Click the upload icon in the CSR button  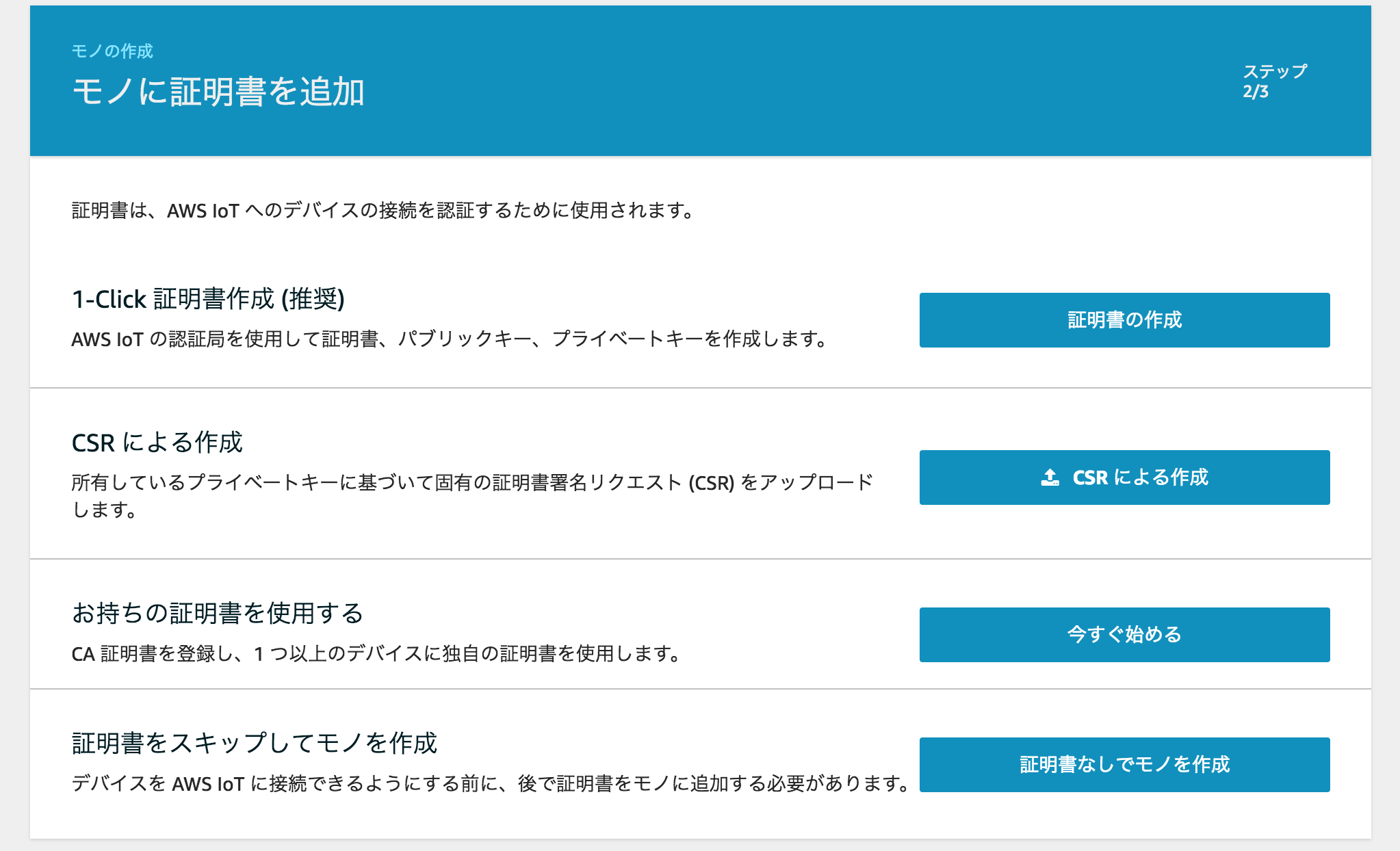pyautogui.click(x=1050, y=477)
